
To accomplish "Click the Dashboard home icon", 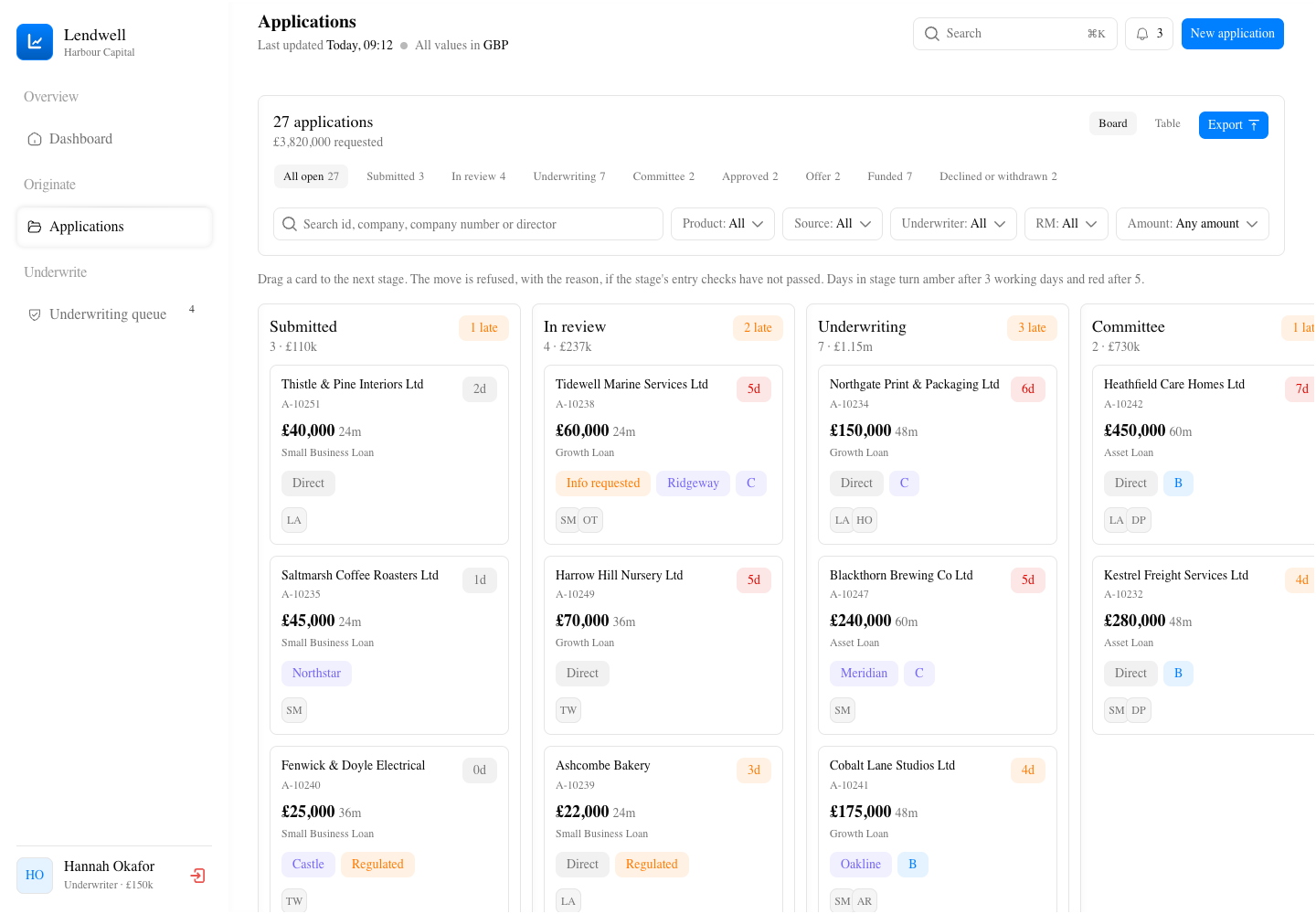I will point(35,139).
